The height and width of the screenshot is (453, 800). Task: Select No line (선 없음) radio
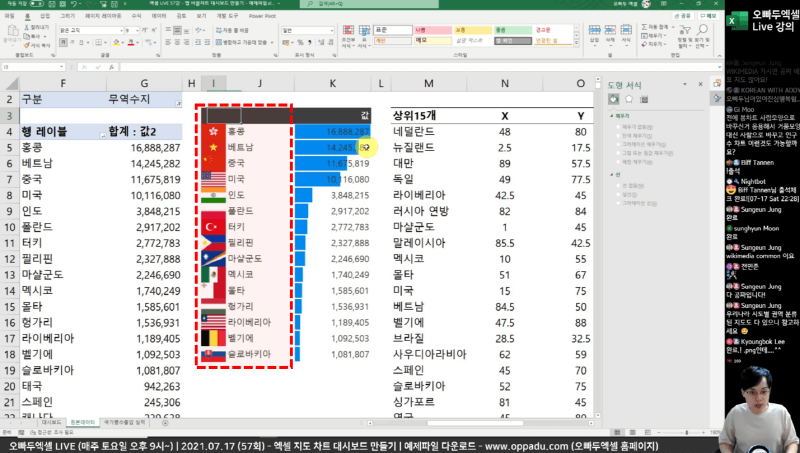tap(618, 186)
